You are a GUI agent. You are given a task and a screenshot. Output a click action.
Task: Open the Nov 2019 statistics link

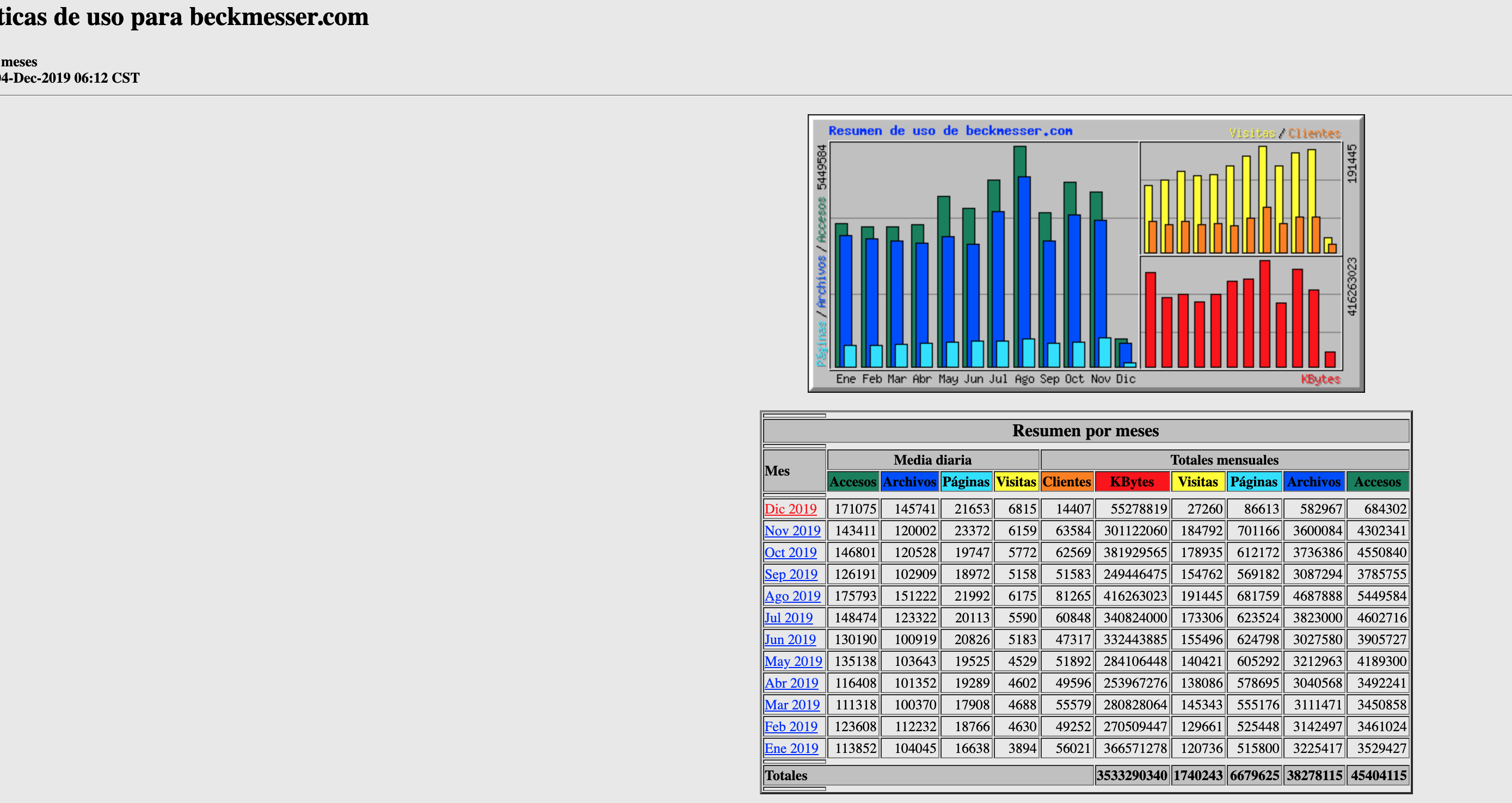coord(792,531)
